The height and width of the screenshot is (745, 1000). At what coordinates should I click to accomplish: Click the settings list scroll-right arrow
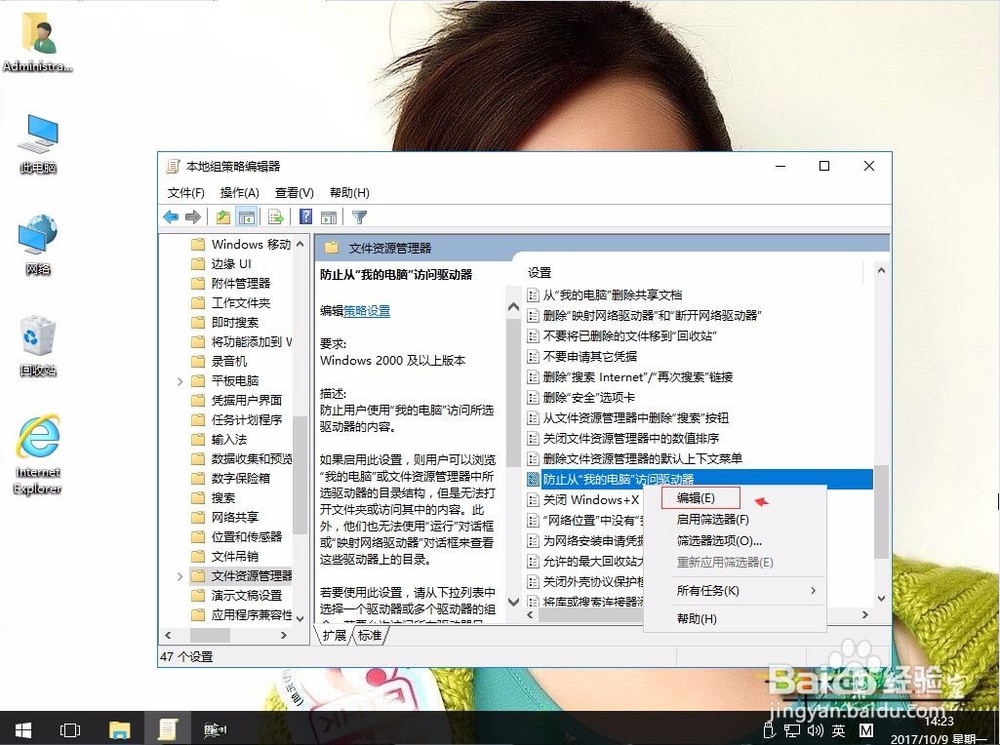[865, 615]
